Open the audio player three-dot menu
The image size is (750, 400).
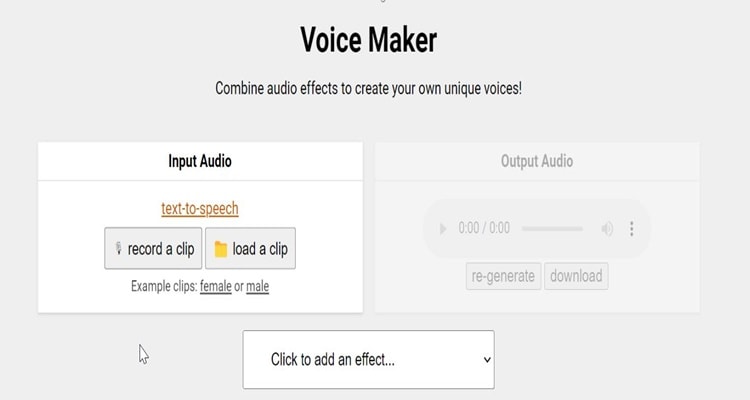(632, 229)
